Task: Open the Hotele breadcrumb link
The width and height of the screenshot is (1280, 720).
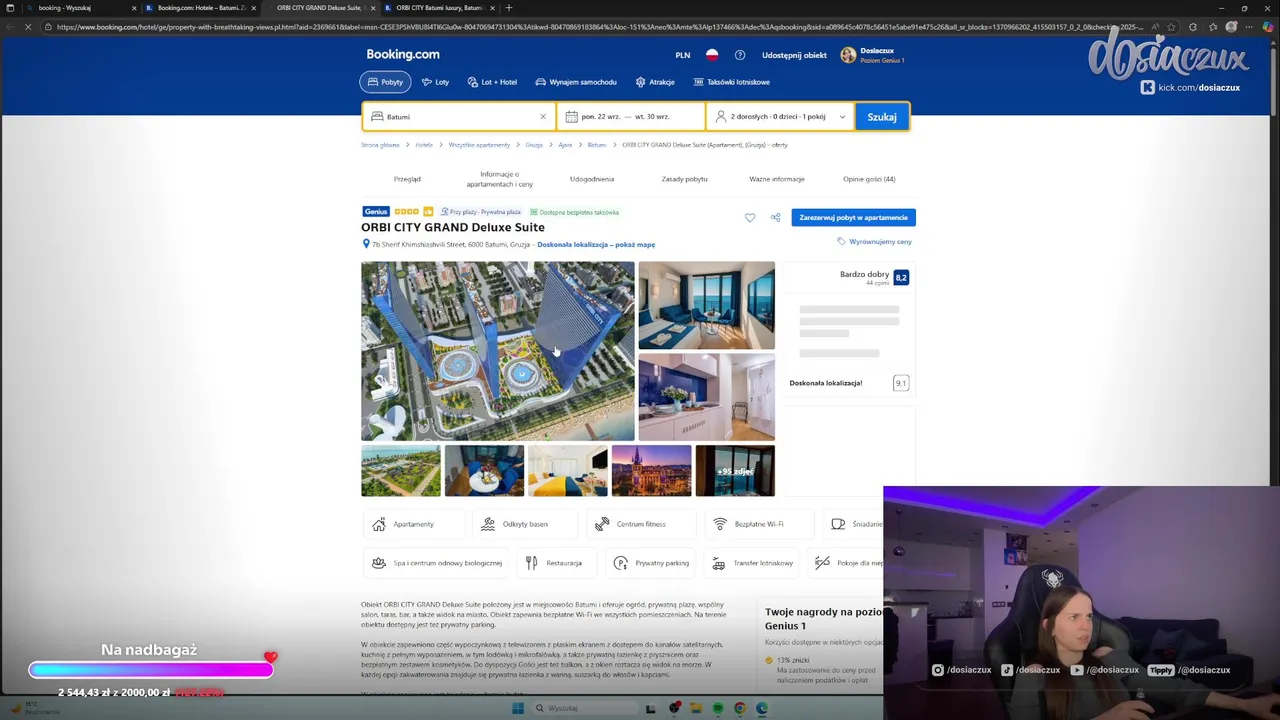Action: click(424, 145)
